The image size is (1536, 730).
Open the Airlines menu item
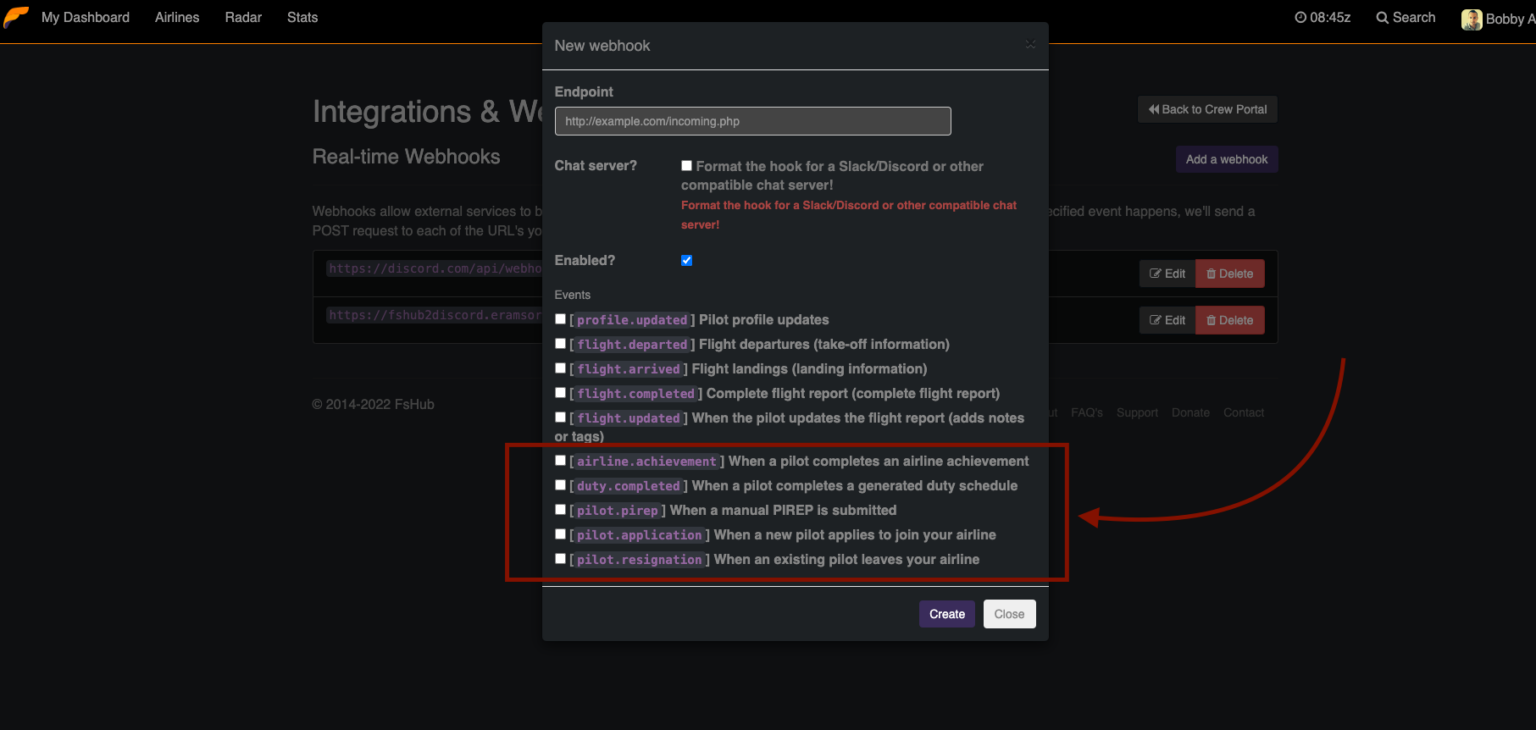tap(177, 17)
